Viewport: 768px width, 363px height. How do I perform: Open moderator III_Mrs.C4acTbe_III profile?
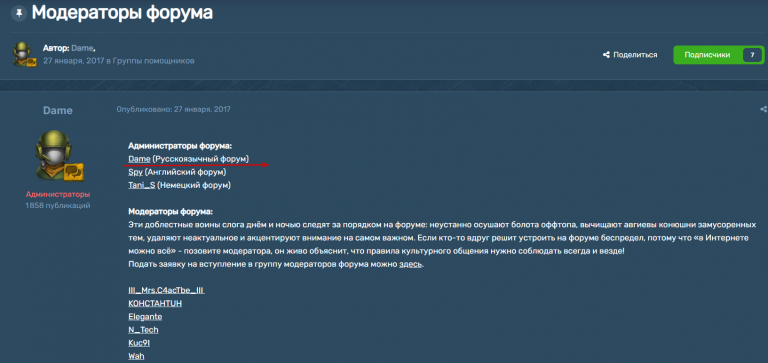click(x=166, y=290)
